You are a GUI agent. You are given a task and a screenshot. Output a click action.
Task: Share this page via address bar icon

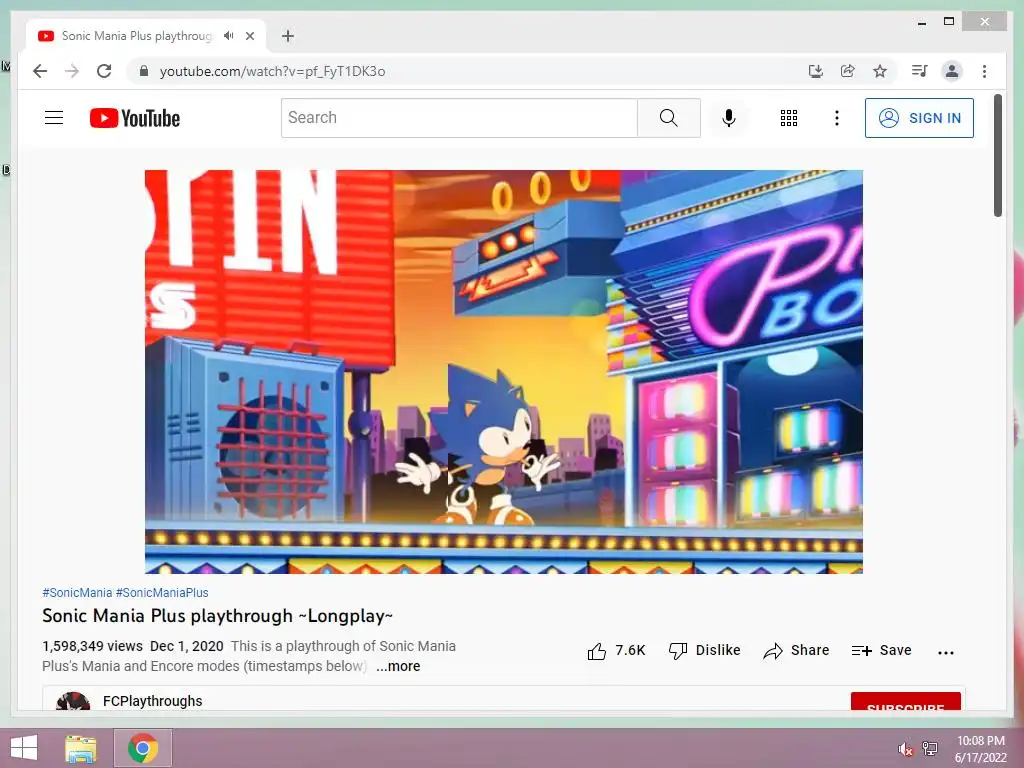click(848, 71)
